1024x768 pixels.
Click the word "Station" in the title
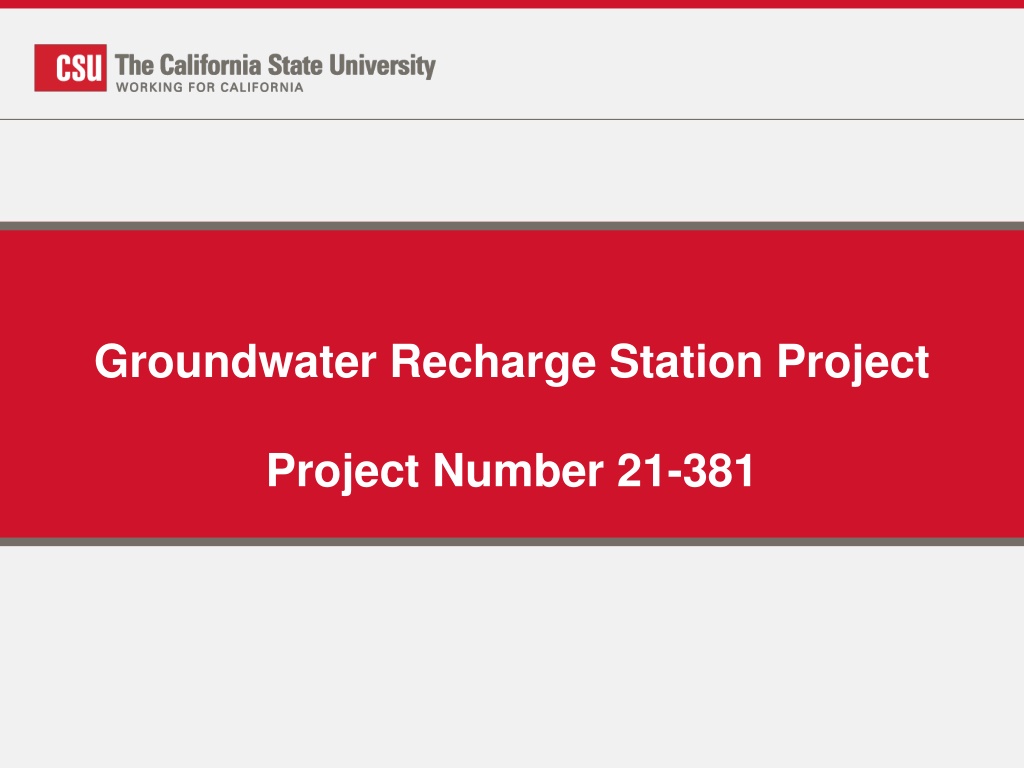686,361
